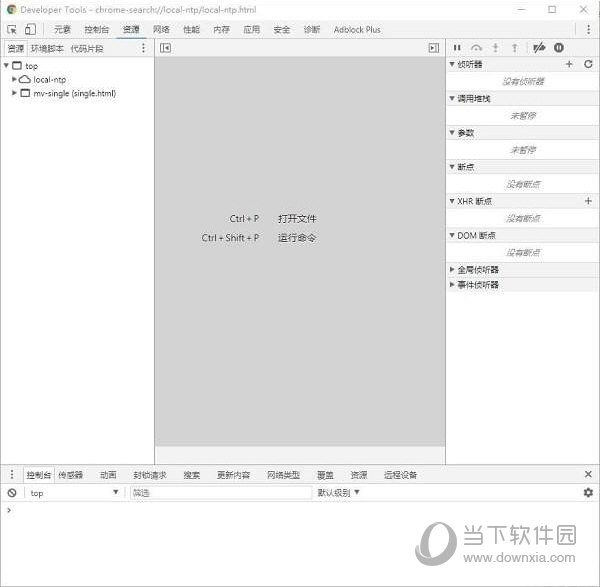Click the refresh icon in 侦听器 header
The height and width of the screenshot is (587, 600).
(588, 64)
